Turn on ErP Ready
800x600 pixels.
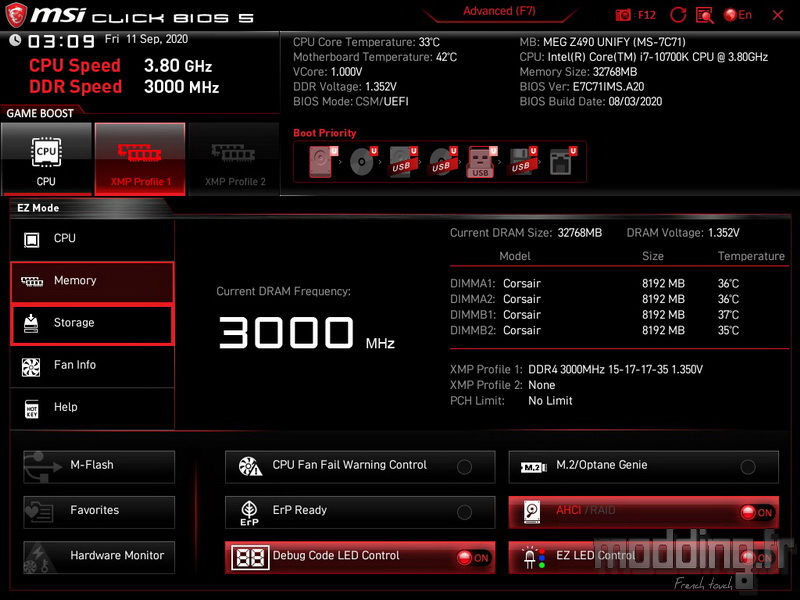360,512
